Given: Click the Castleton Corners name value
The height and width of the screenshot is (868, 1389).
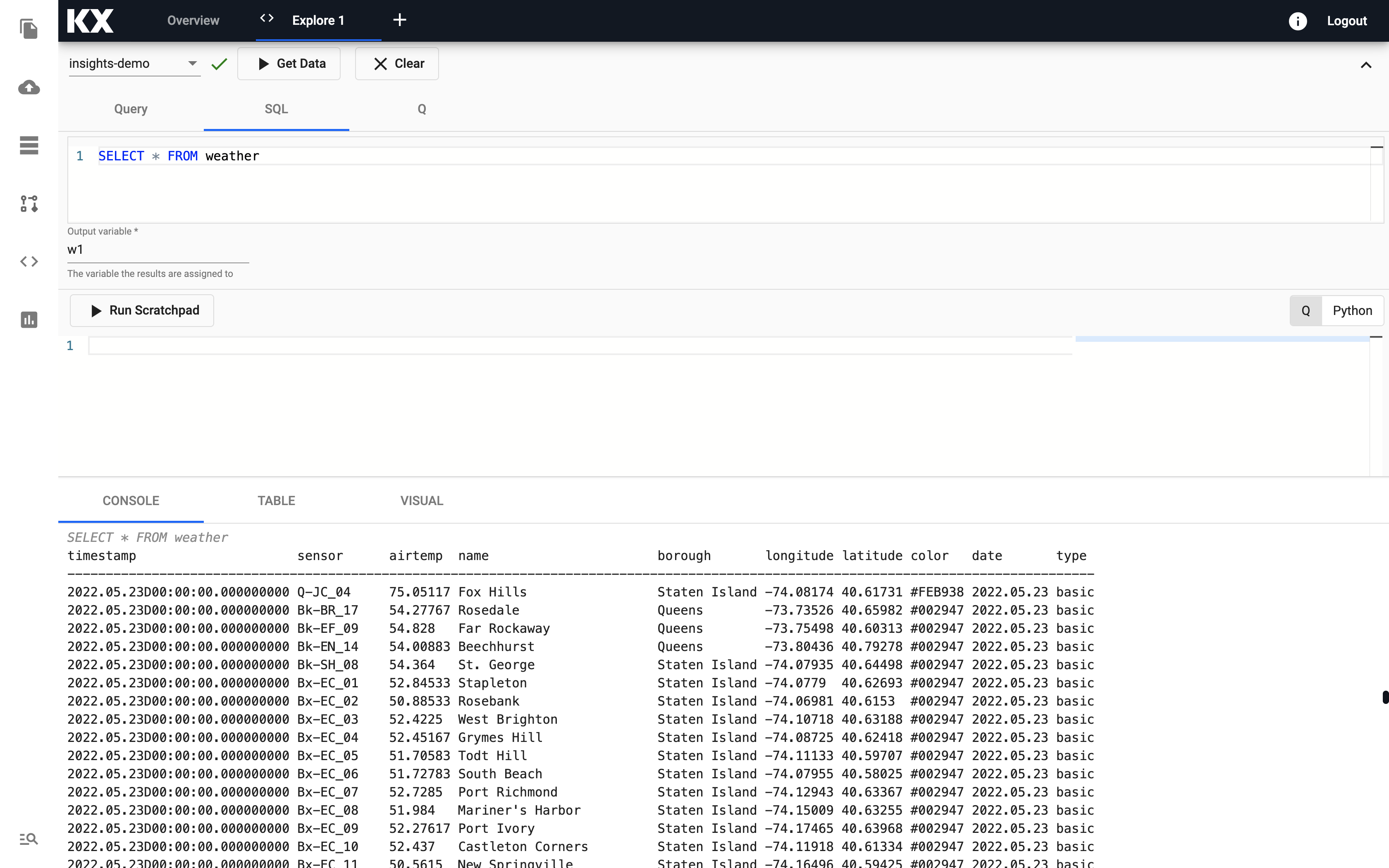Looking at the screenshot, I should click(x=523, y=847).
